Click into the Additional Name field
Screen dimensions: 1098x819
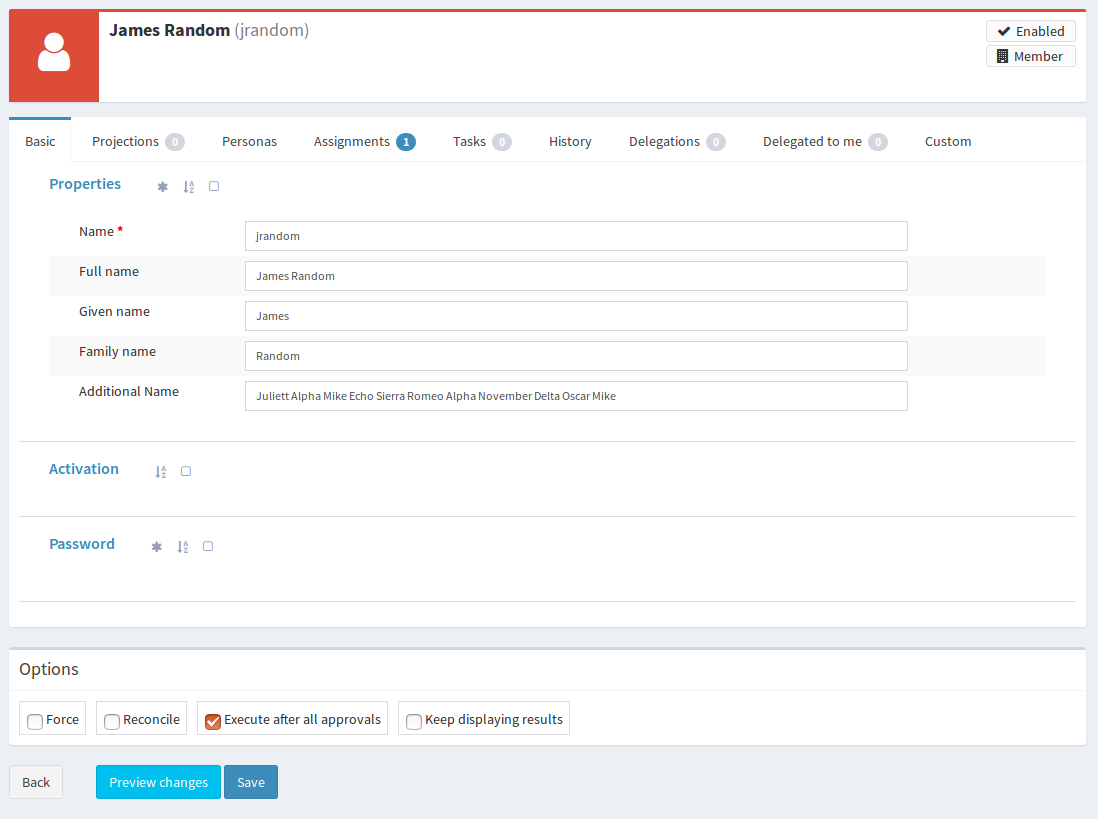point(576,396)
